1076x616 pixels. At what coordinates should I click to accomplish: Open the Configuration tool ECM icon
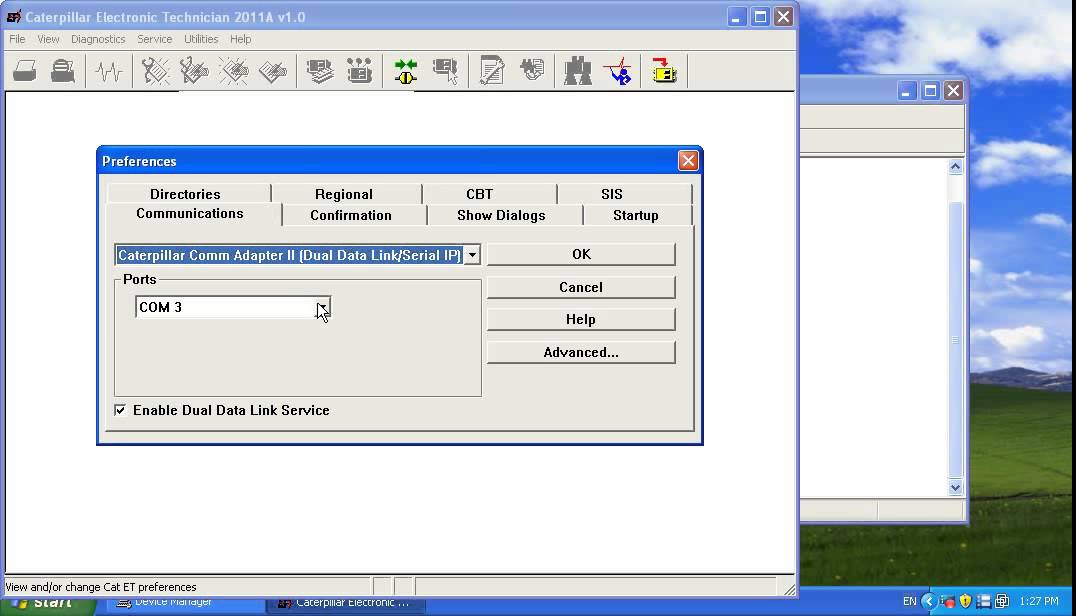tap(359, 71)
